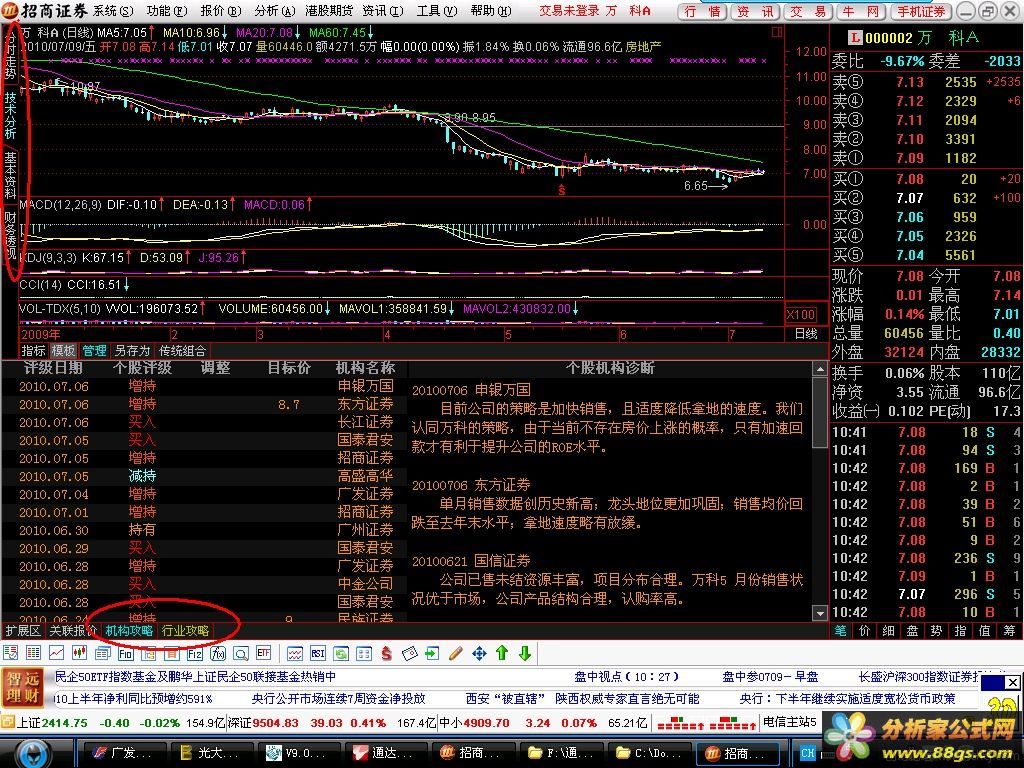This screenshot has height=768, width=1024.
Task: Open the 帮助(H) menu
Action: 490,10
